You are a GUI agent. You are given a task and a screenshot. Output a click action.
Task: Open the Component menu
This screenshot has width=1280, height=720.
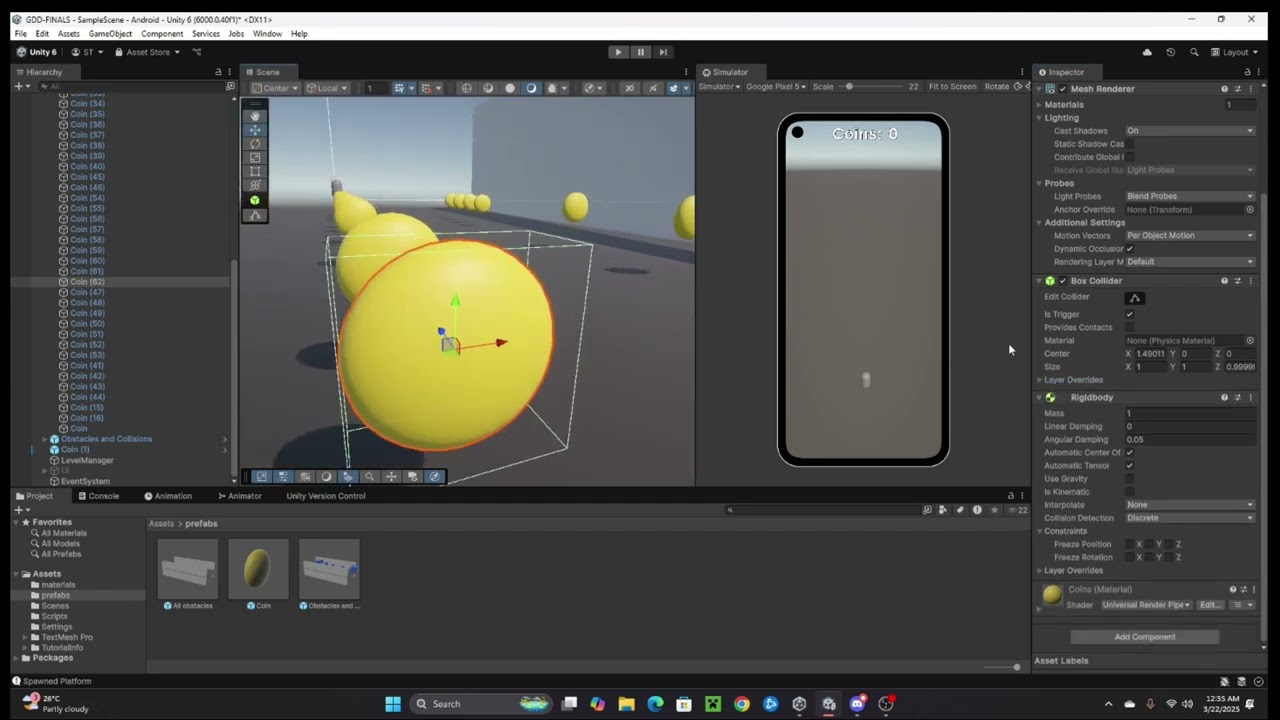(x=162, y=34)
